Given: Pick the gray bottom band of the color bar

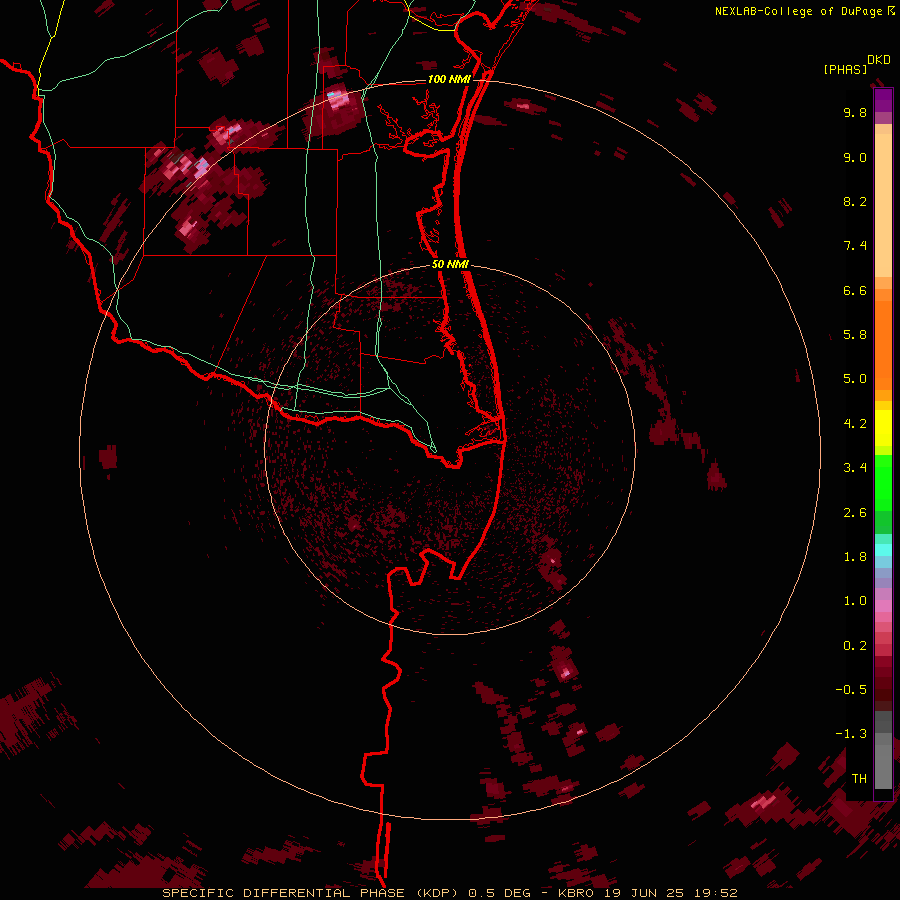Looking at the screenshot, I should pos(883,766).
